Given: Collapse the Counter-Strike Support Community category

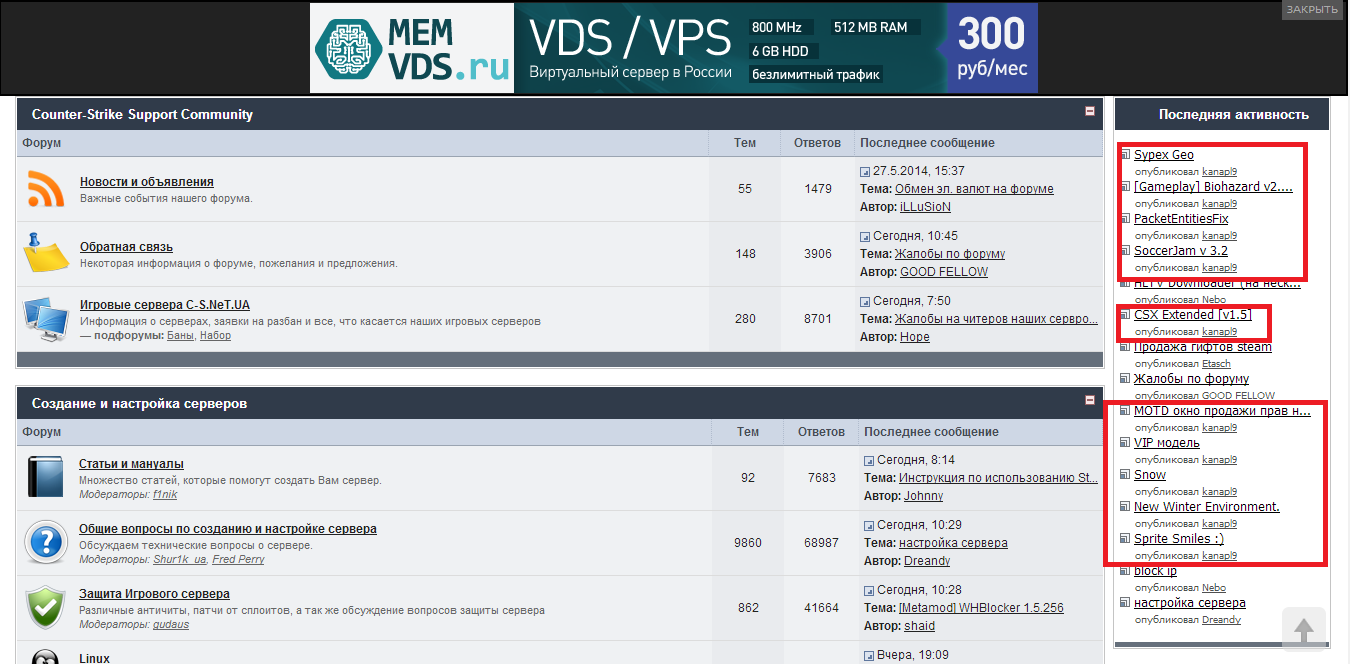Looking at the screenshot, I should click(1090, 112).
